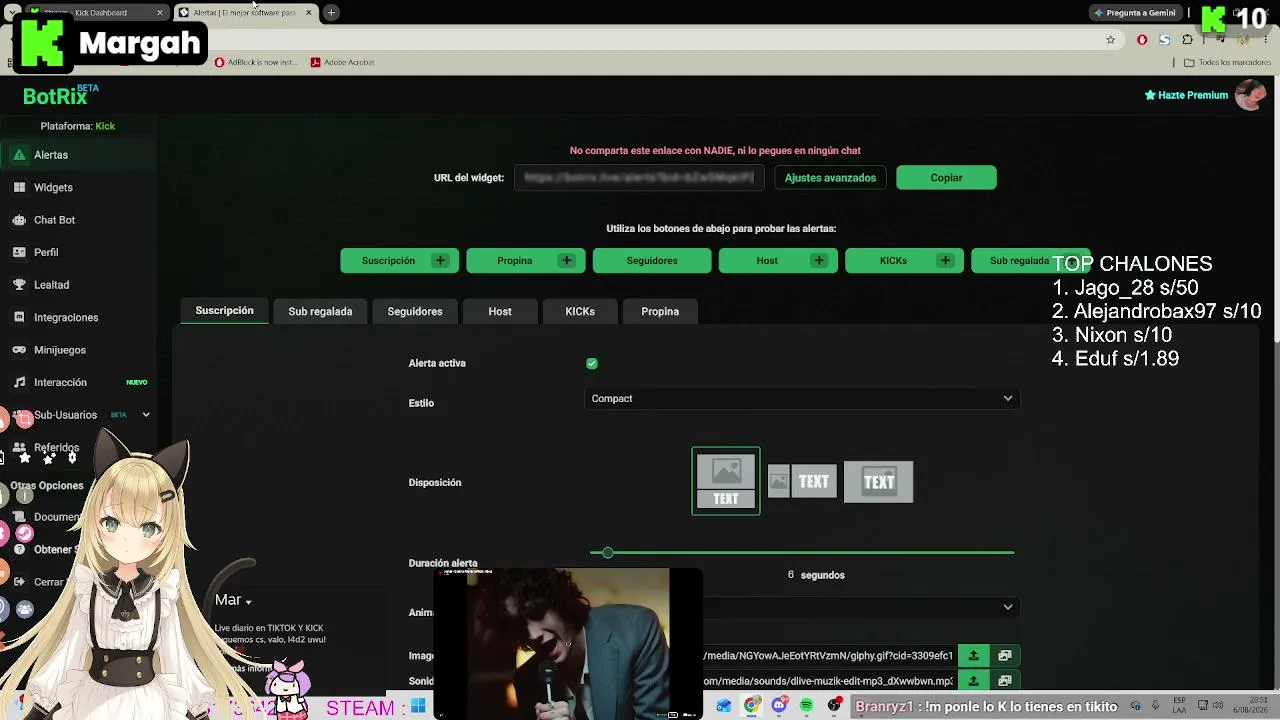Image resolution: width=1280 pixels, height=720 pixels.
Task: Click the Copiar button
Action: [x=946, y=178]
